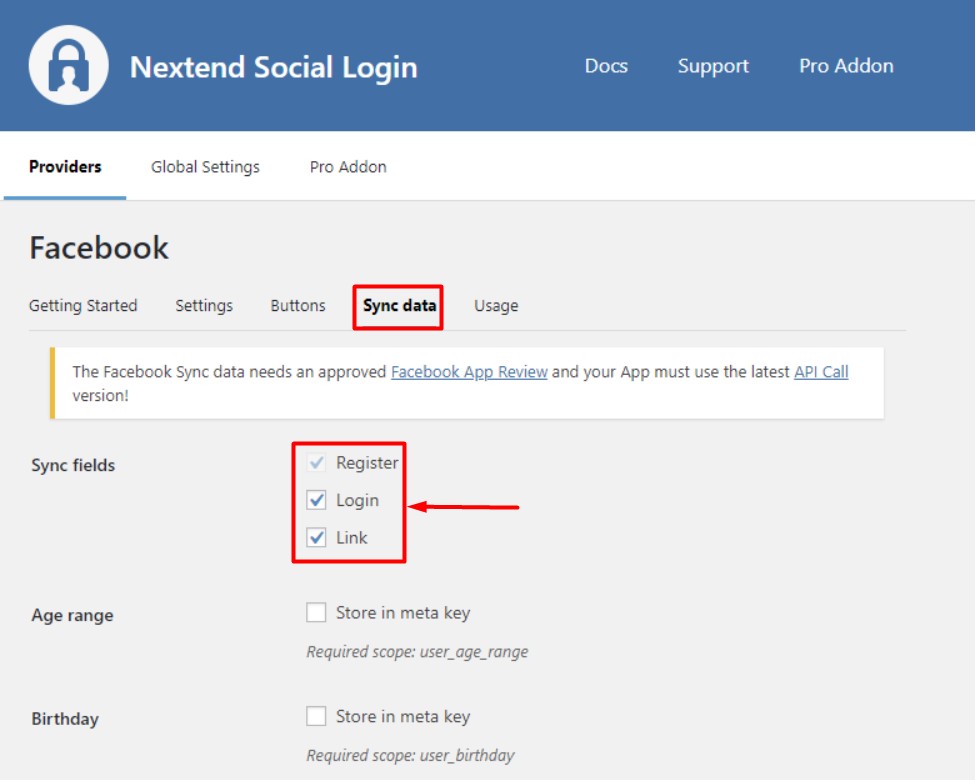
Task: Click the Required scope: user_birthday text
Action: 410,756
